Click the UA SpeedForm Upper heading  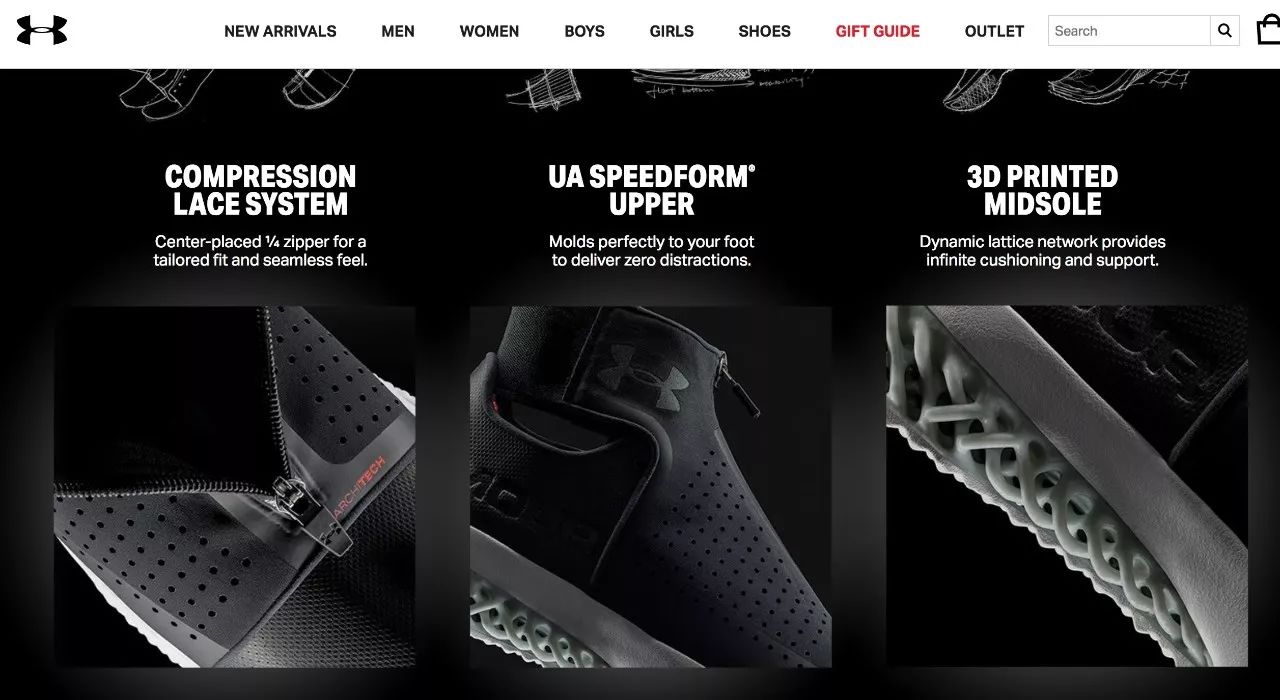[652, 191]
